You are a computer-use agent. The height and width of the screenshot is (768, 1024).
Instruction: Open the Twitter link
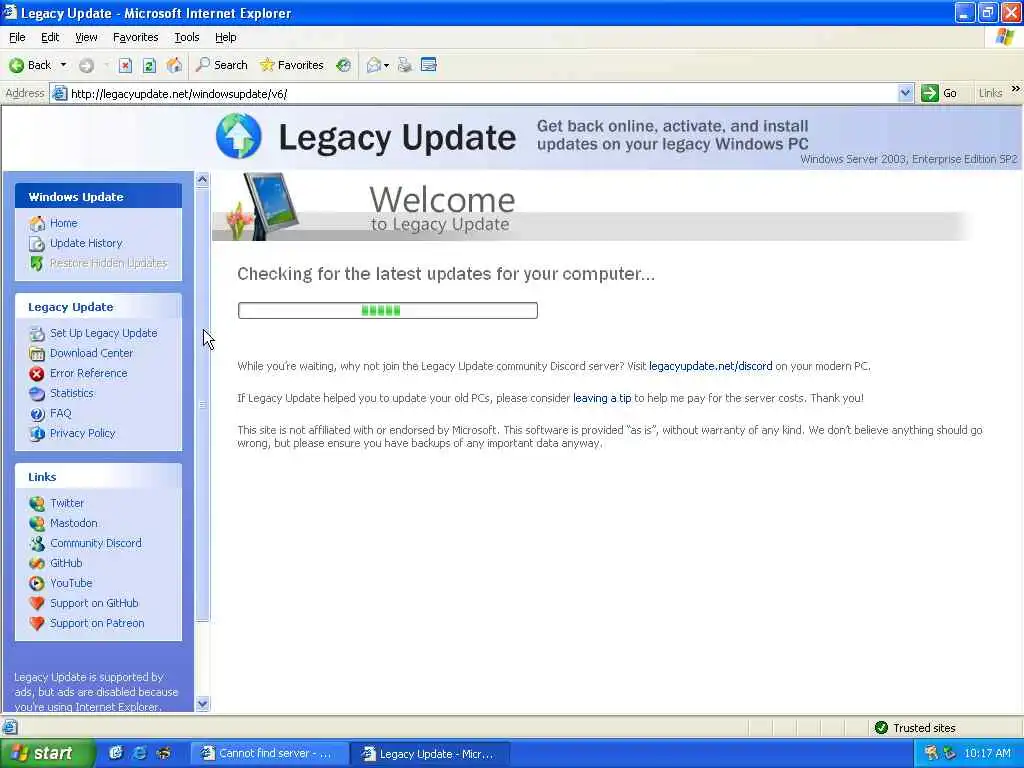click(x=67, y=504)
